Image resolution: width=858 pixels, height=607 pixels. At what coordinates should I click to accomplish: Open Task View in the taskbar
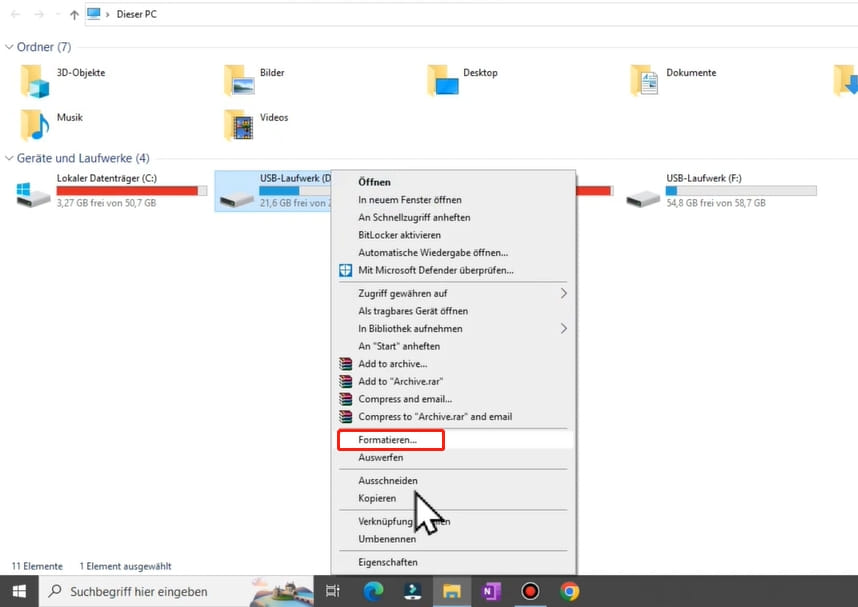point(333,592)
